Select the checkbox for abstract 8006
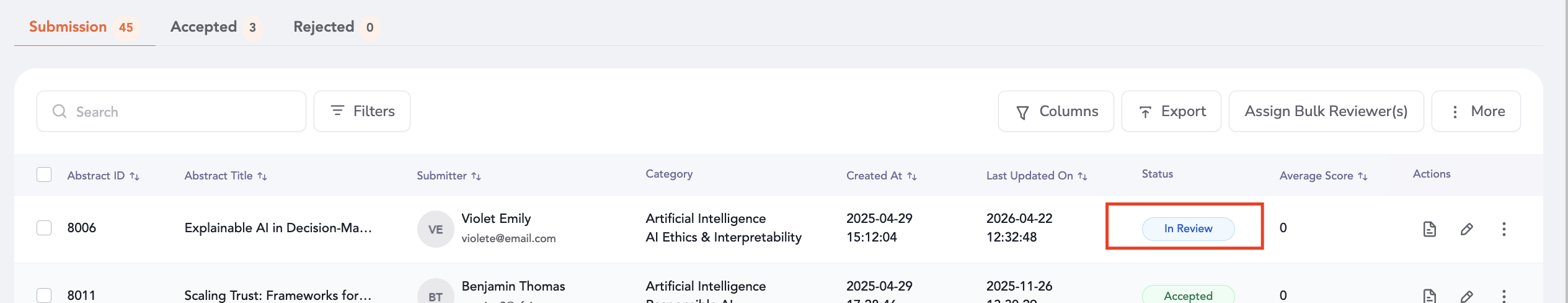 click(x=44, y=228)
